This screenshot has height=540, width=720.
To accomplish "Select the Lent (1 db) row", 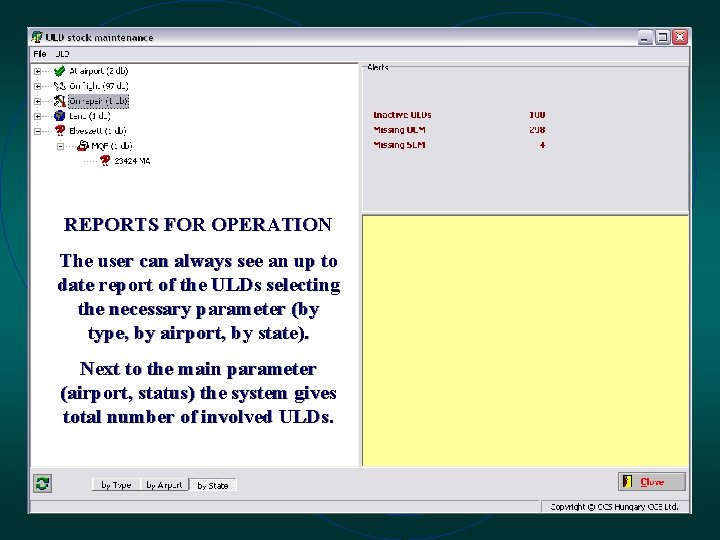I will point(90,116).
